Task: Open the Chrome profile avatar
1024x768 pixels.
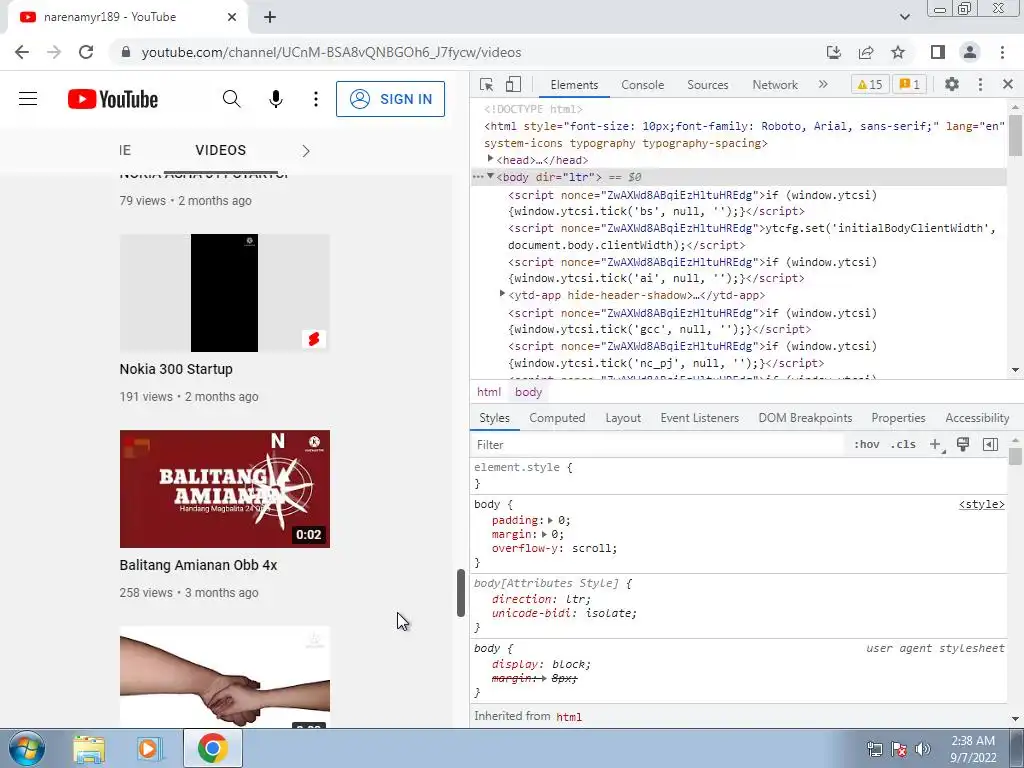Action: [x=970, y=52]
